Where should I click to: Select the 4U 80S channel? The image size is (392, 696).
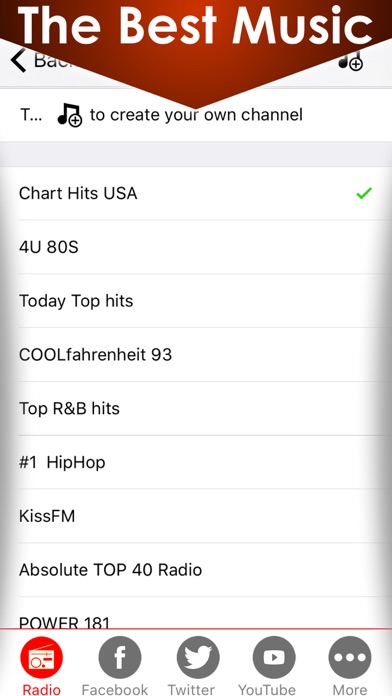[196, 247]
